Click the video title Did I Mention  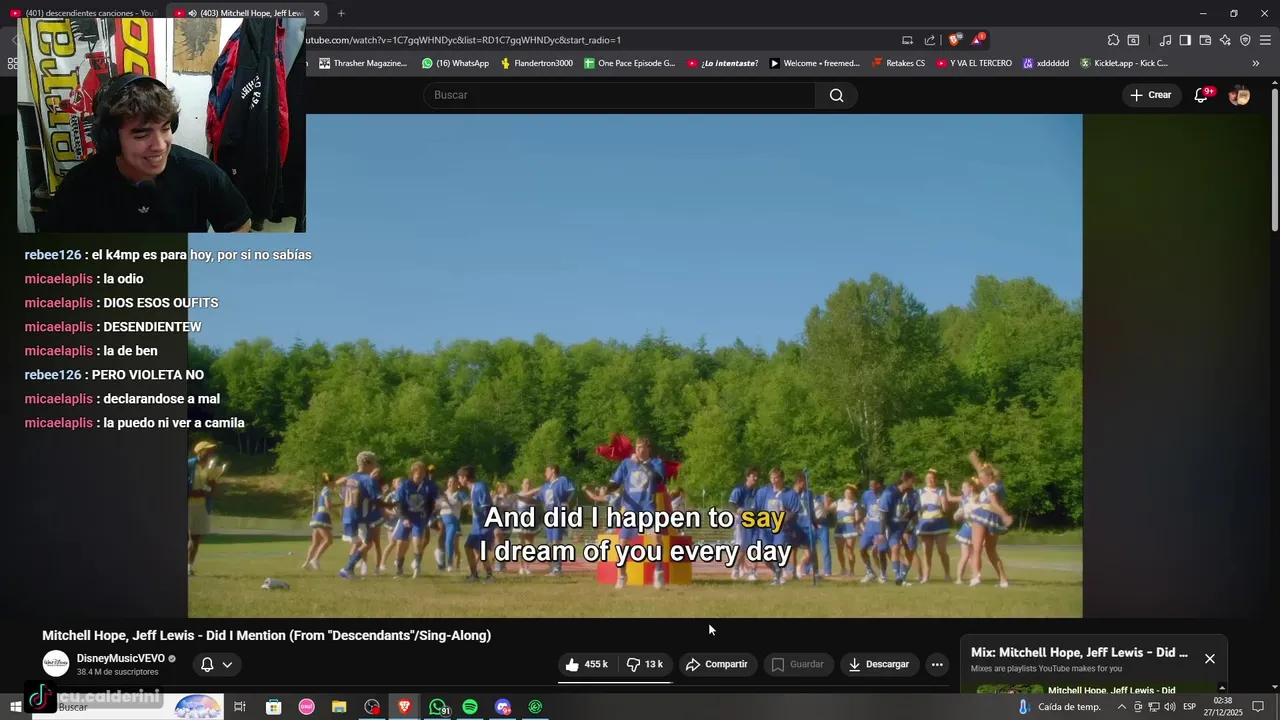click(x=266, y=635)
